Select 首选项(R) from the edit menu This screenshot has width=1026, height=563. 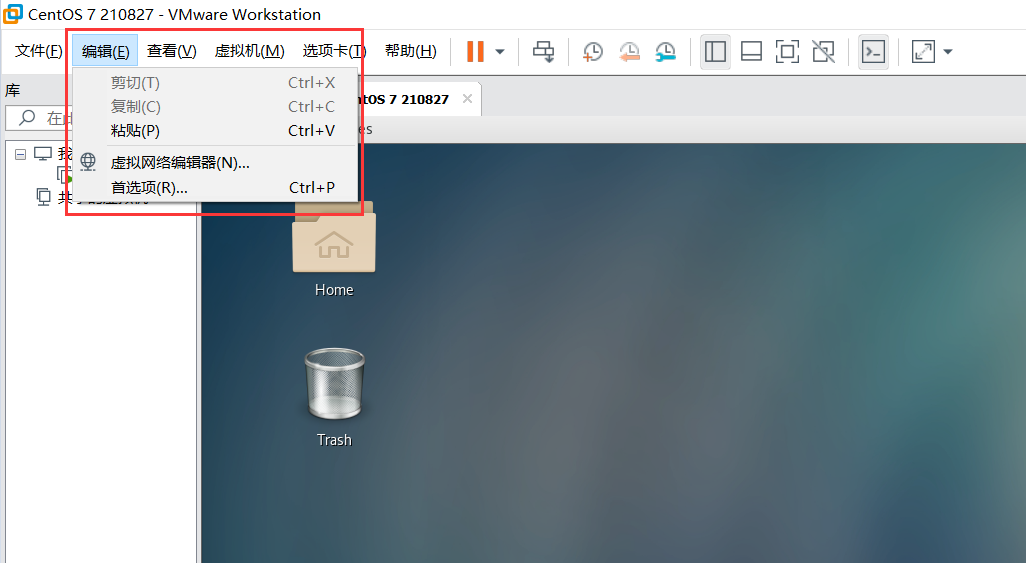click(x=216, y=188)
